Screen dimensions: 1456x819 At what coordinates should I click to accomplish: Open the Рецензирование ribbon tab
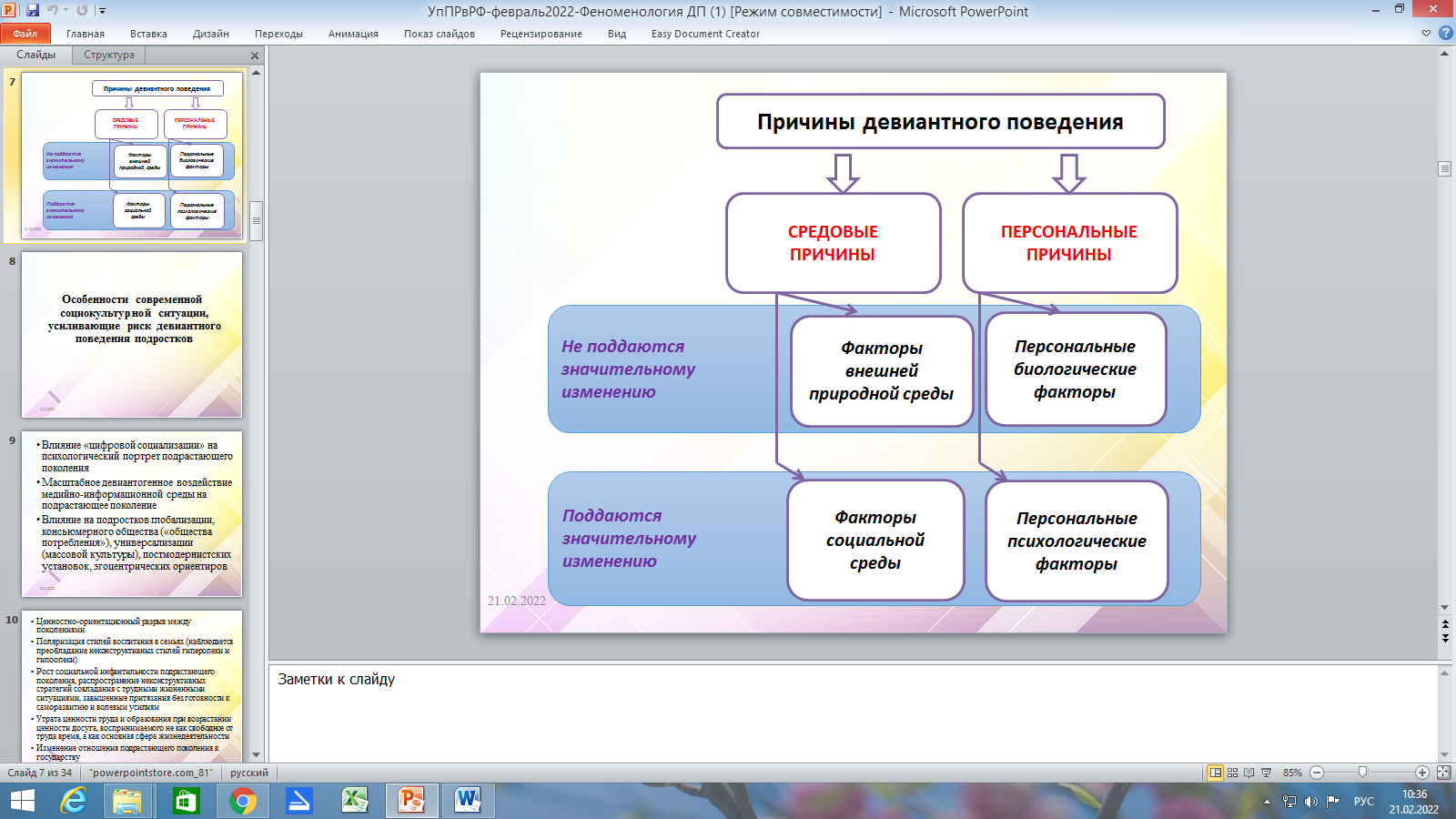(541, 34)
